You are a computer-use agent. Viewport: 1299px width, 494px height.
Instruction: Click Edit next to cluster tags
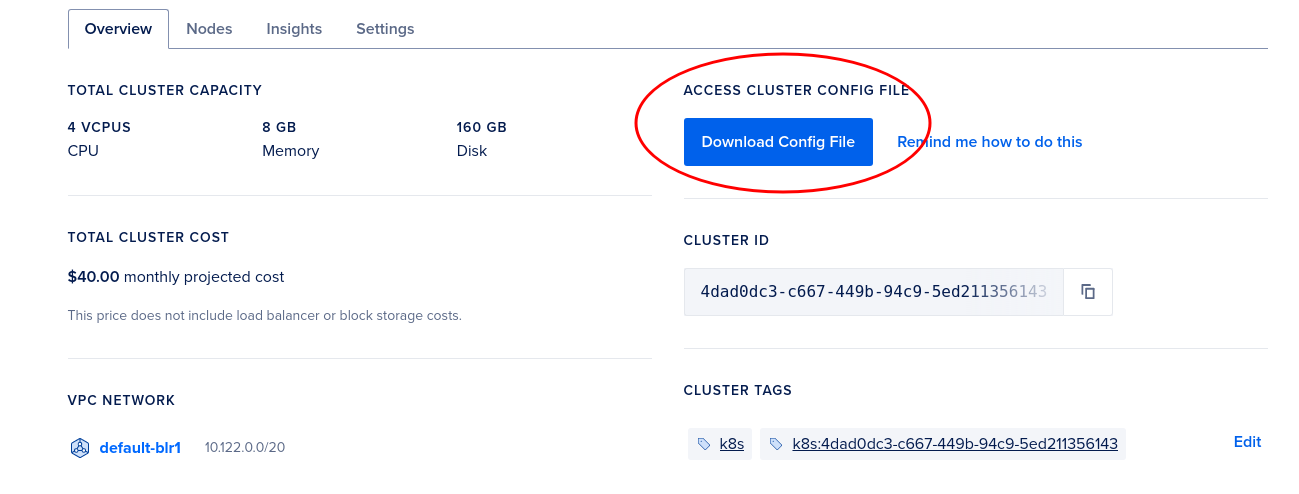point(1247,442)
